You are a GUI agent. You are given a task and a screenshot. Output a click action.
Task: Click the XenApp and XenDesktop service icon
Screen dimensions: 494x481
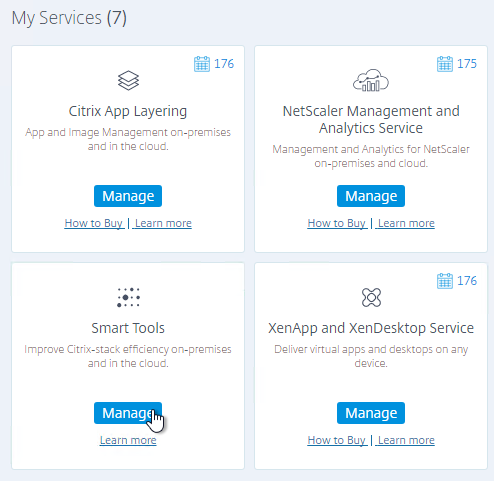point(371,297)
